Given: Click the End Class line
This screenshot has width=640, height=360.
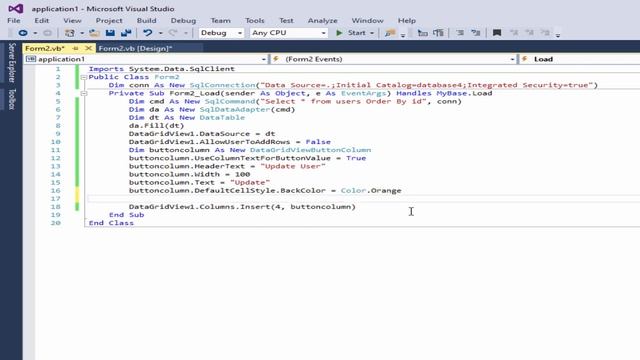Looking at the screenshot, I should coord(111,223).
